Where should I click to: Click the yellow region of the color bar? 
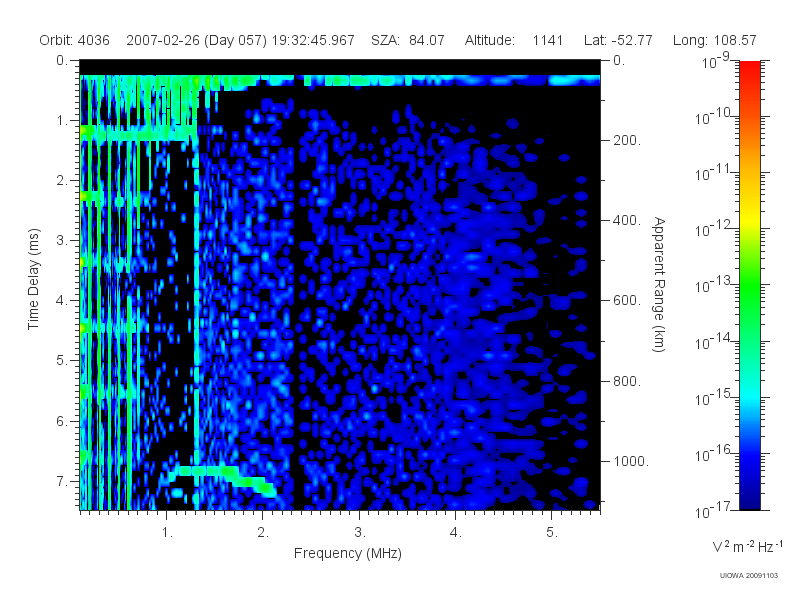point(750,217)
